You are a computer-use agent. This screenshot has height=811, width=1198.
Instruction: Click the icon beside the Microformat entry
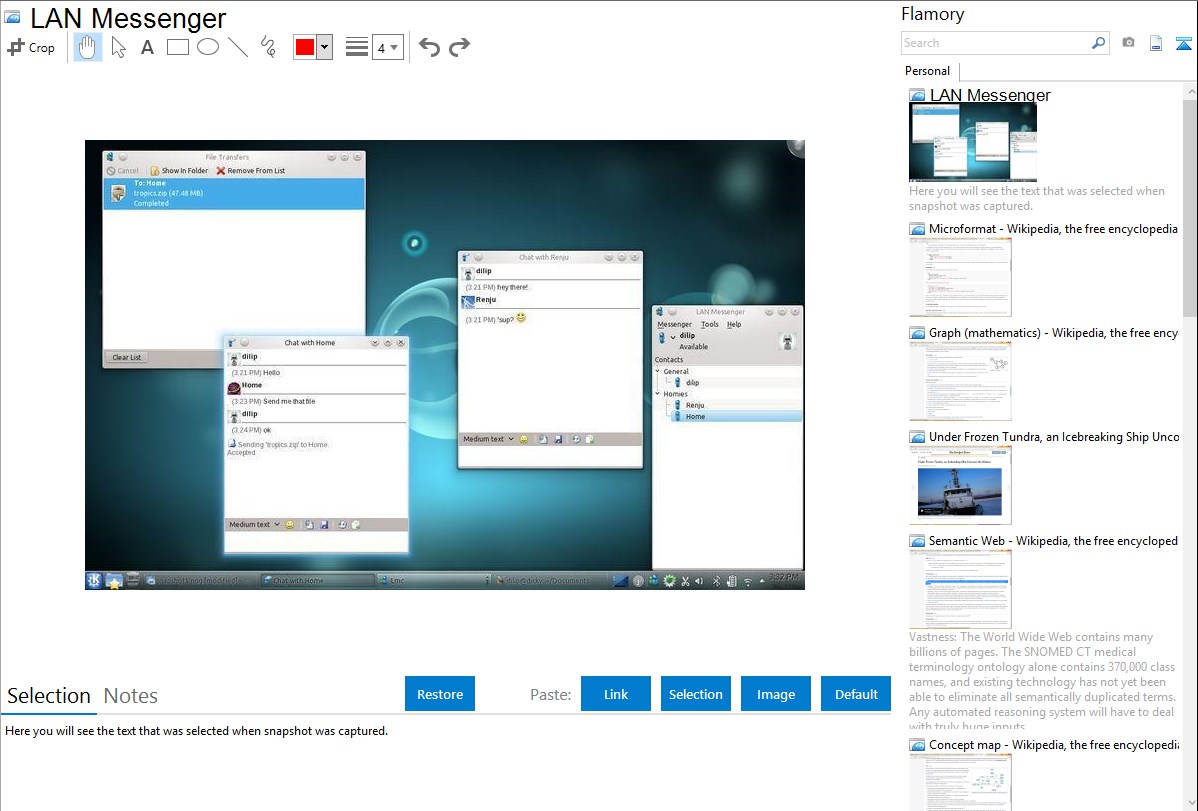pos(917,229)
